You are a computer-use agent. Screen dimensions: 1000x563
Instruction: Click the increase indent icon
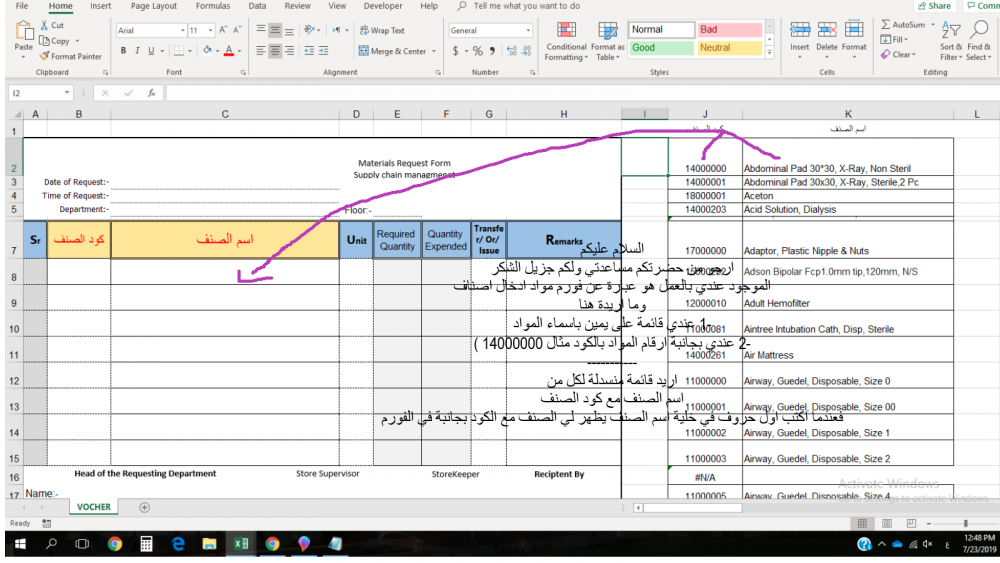(x=323, y=50)
